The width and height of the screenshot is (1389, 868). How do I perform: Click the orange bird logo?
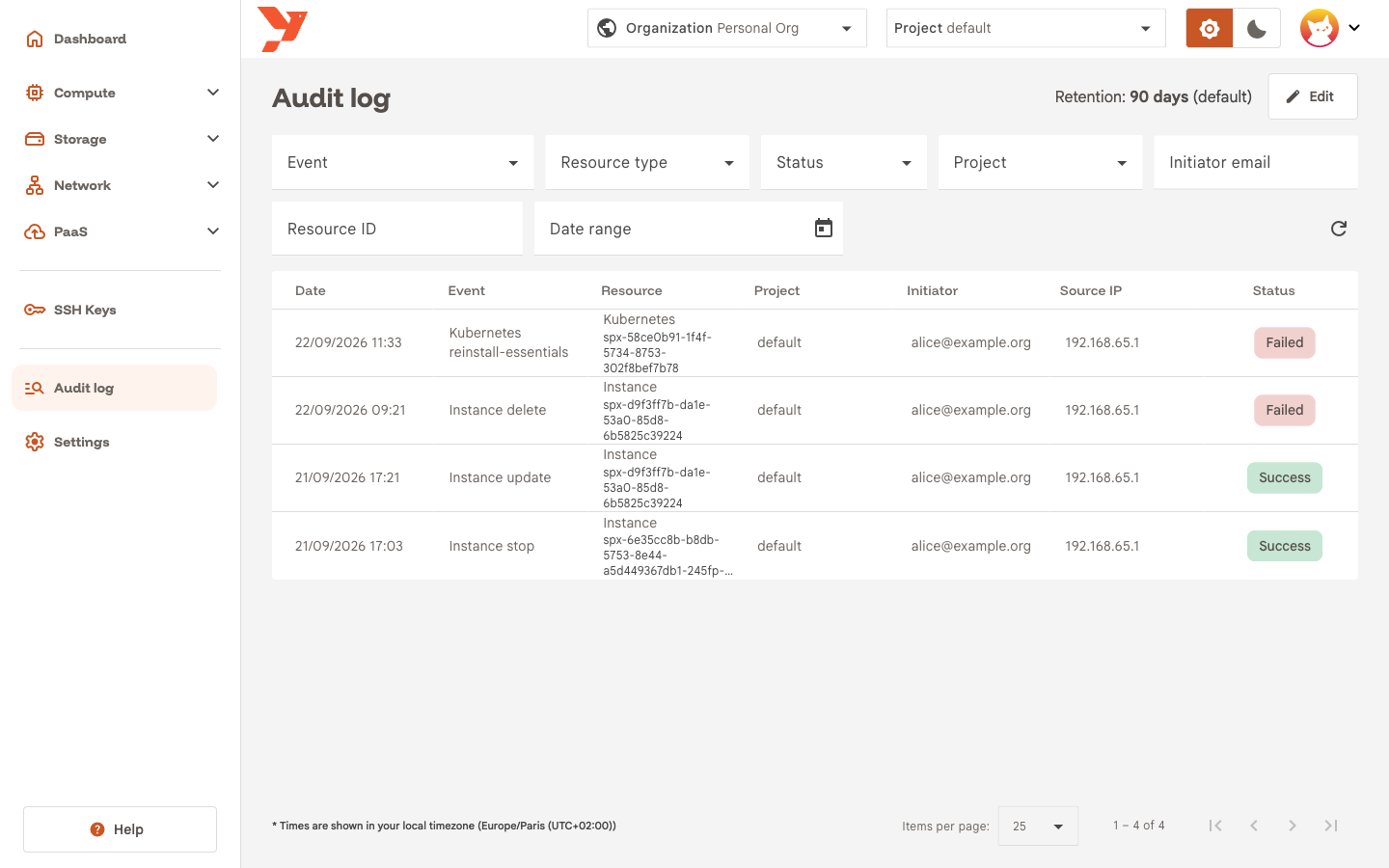283,29
